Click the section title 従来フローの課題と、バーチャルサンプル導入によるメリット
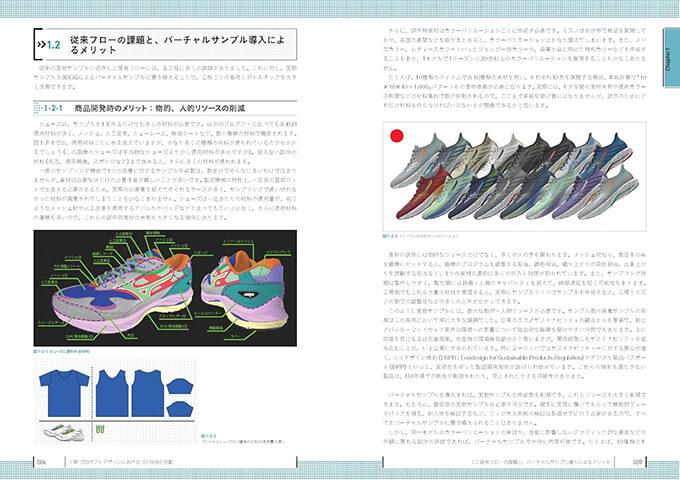The height and width of the screenshot is (480, 680). click(177, 45)
